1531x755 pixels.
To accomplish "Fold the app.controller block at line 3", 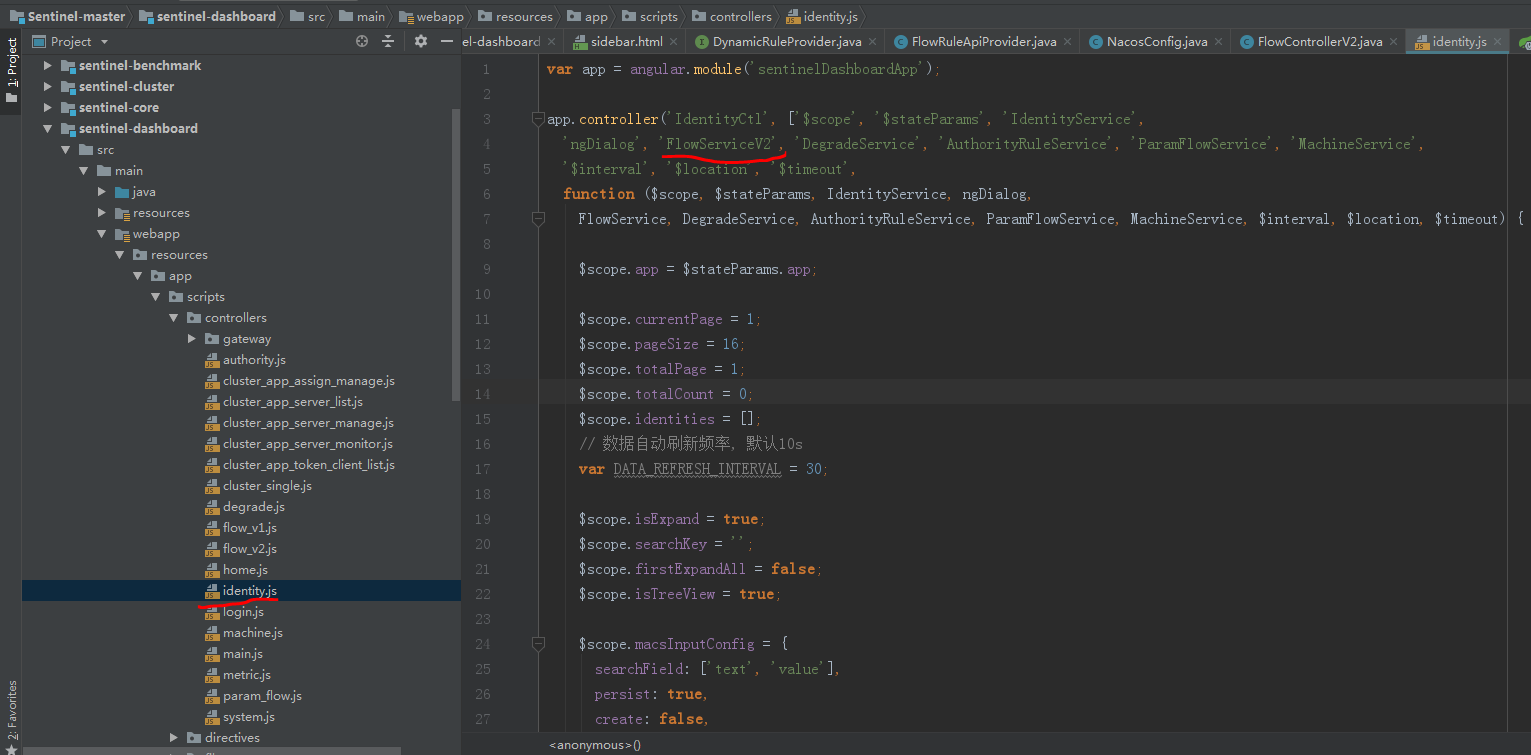I will 538,119.
